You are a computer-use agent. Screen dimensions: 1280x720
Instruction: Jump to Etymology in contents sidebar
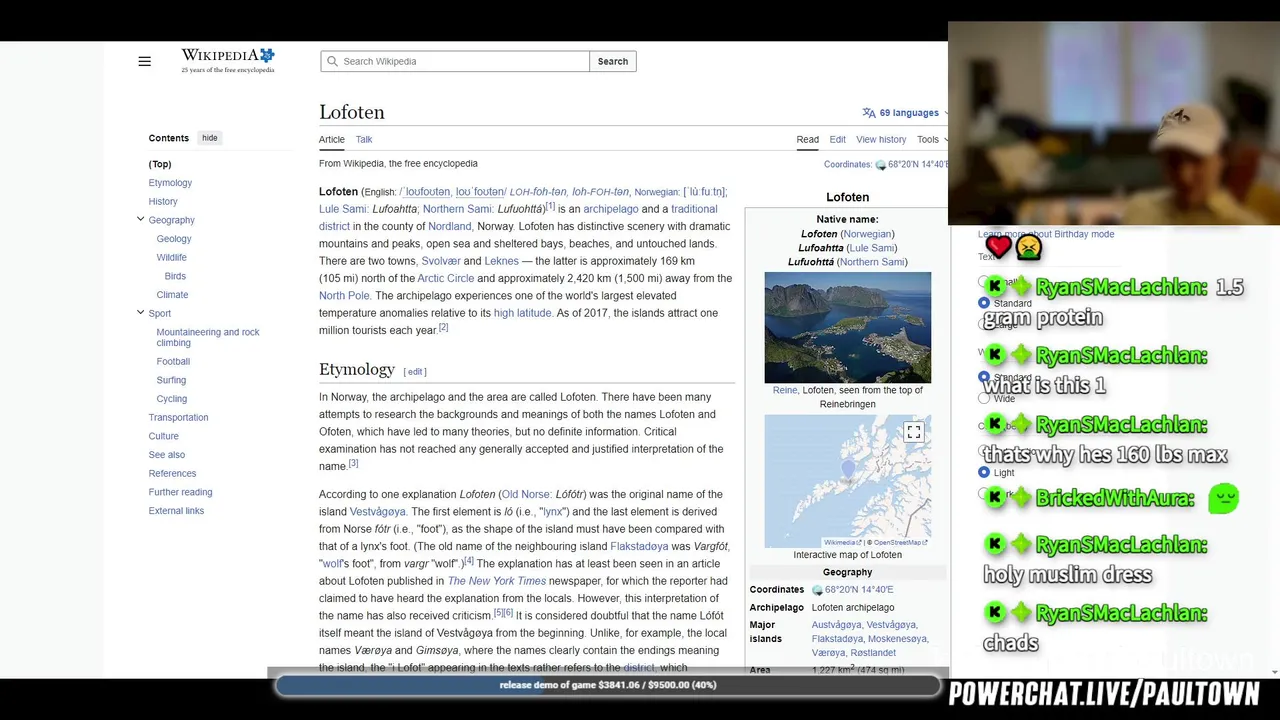(170, 183)
